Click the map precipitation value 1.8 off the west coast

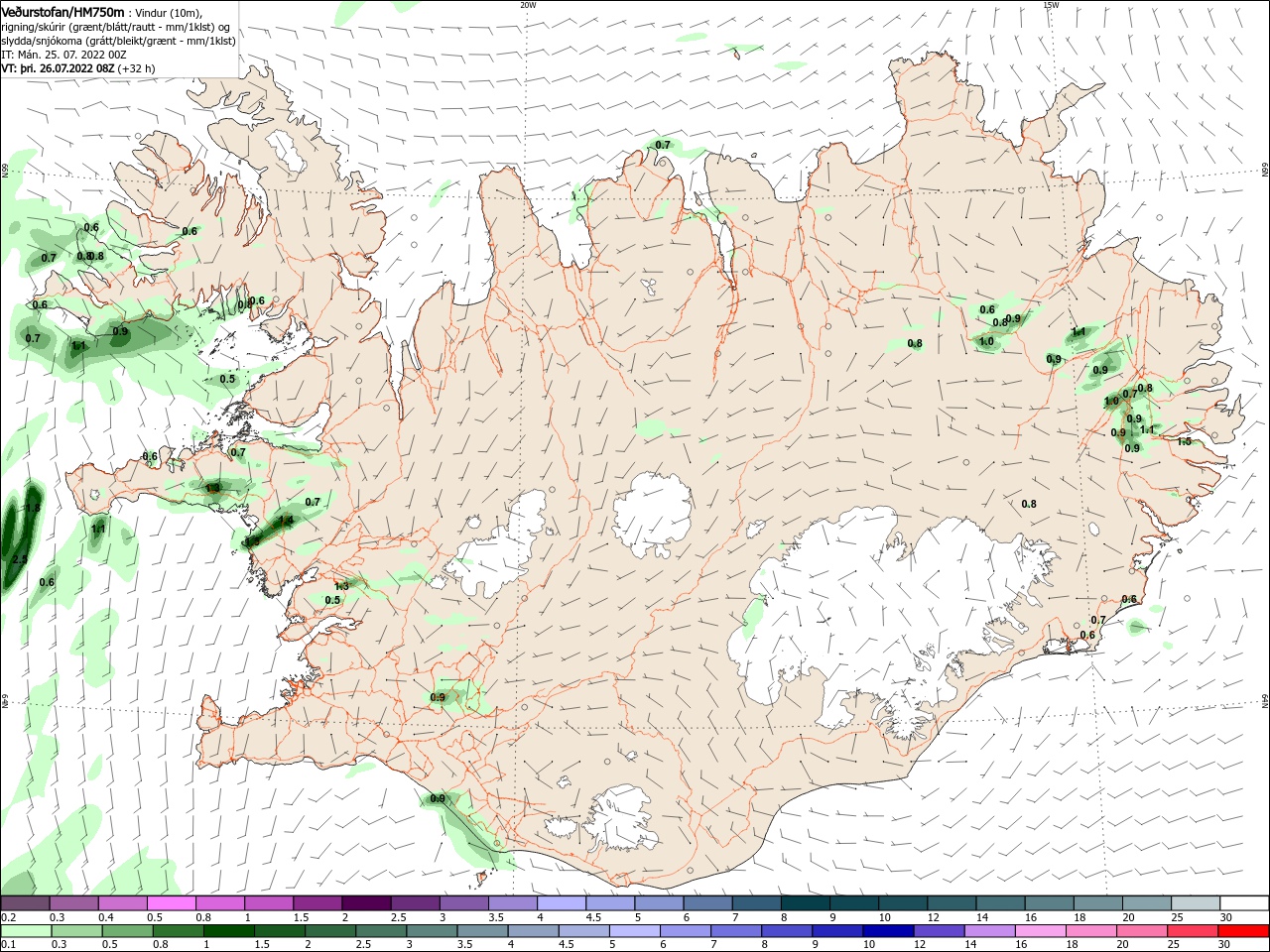tap(33, 508)
